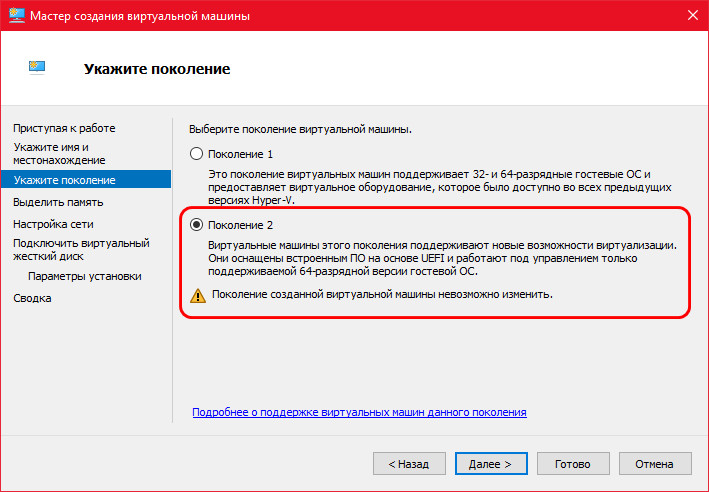This screenshot has height=492, width=709.
Task: Select the Поколение 2 radio button
Action: pyautogui.click(x=196, y=225)
